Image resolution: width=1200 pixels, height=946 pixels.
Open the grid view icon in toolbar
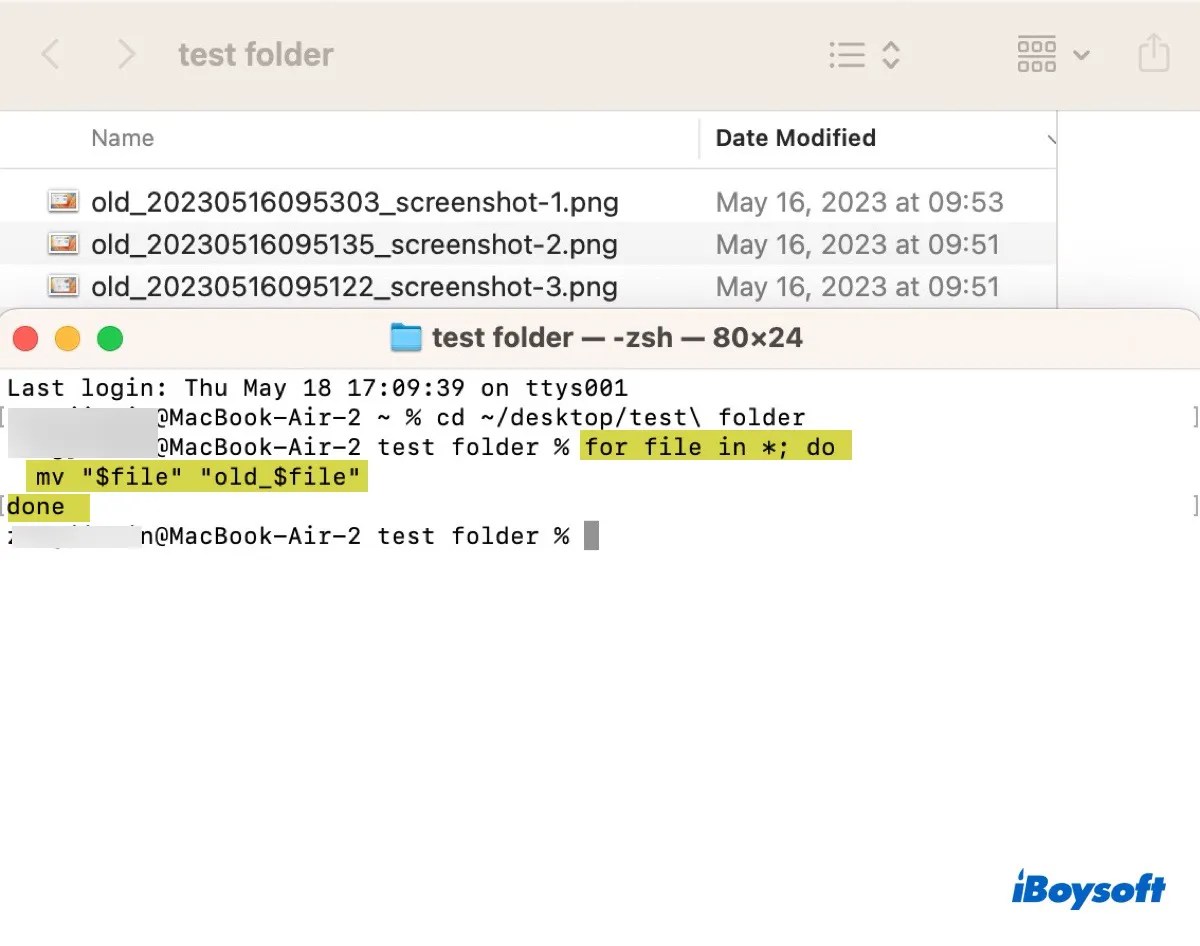(1037, 55)
